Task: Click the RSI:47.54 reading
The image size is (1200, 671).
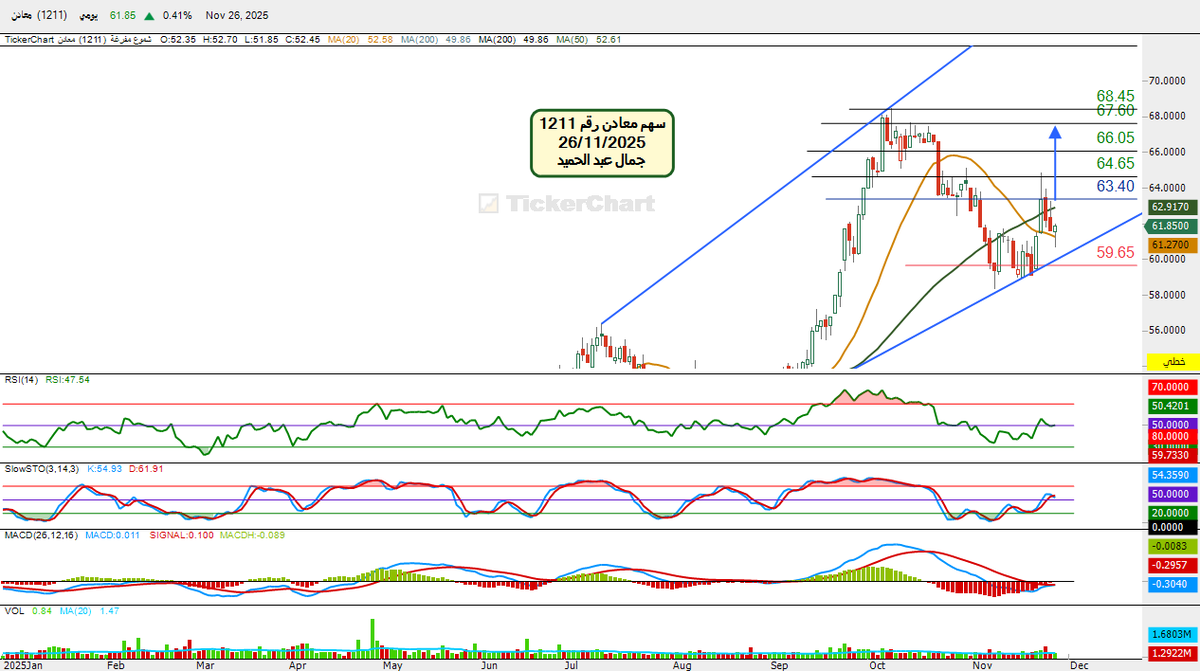Action: 68,380
